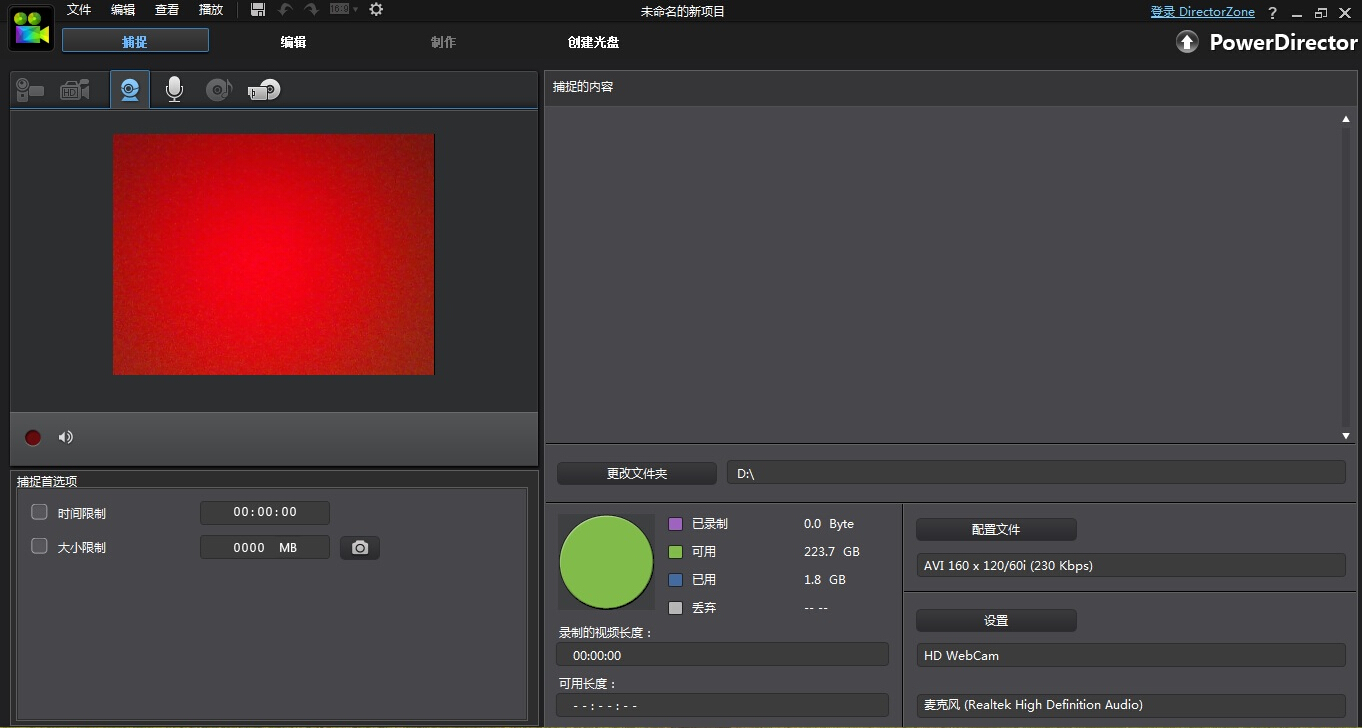Click the size limit 0000 MB field
The width and height of the screenshot is (1362, 728).
click(x=265, y=548)
